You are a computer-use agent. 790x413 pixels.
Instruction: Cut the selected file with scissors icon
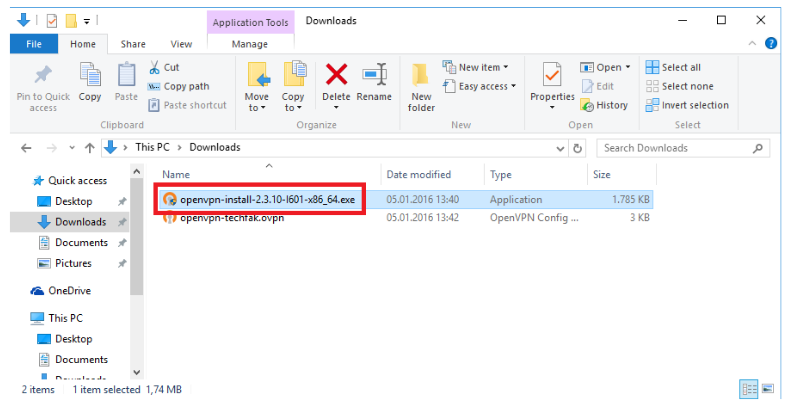(164, 67)
